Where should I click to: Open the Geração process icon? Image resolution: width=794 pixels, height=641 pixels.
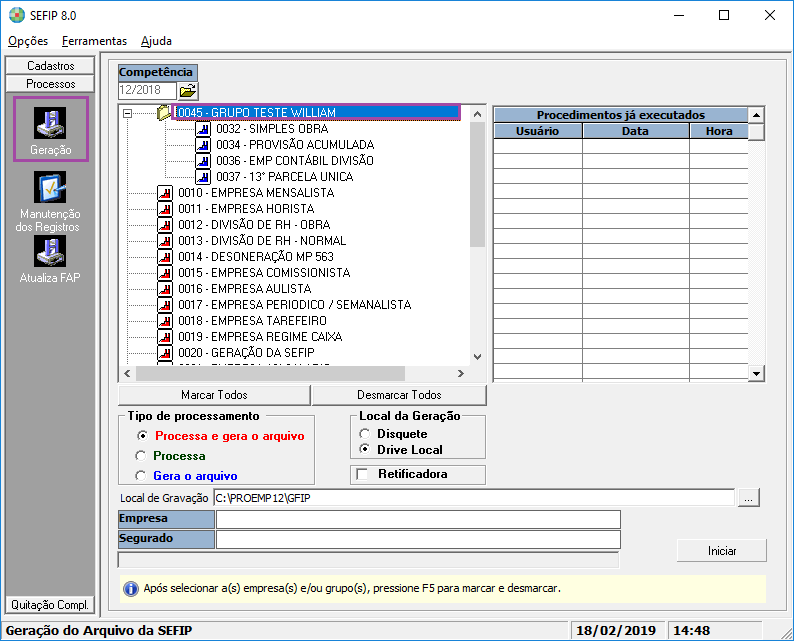tap(50, 123)
